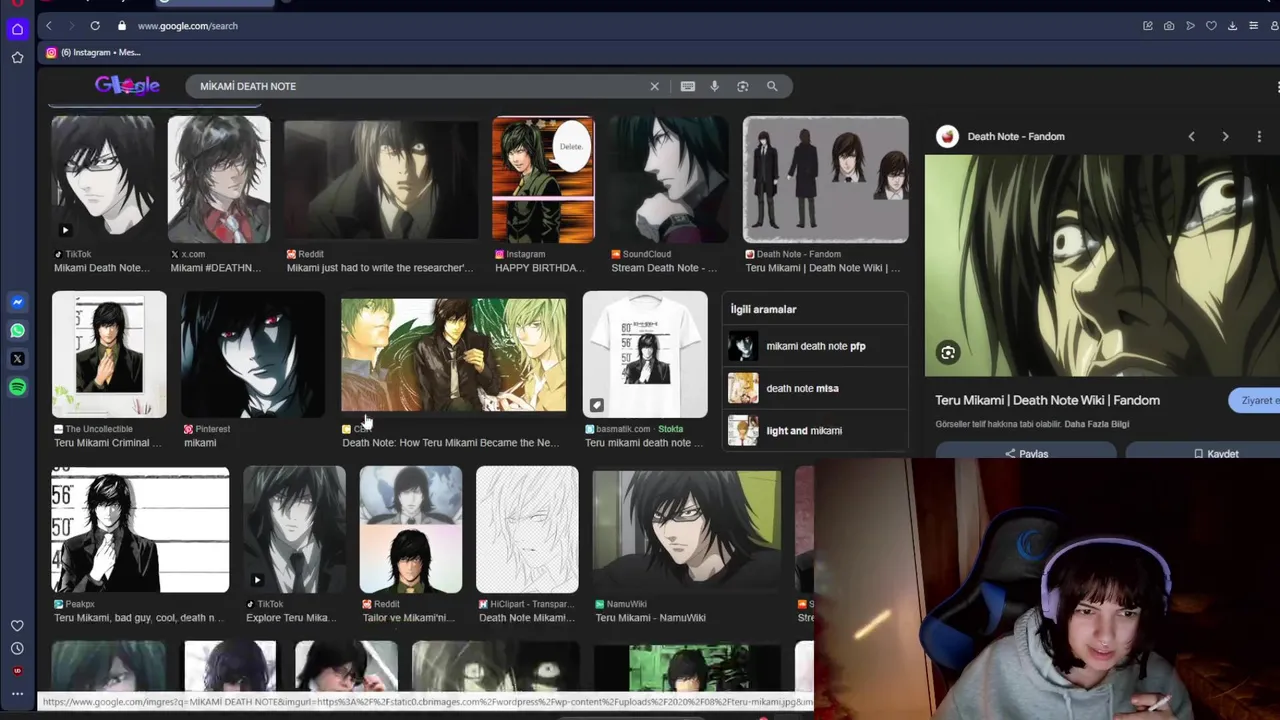
Task: Open Spotify from the sidebar
Action: [x=17, y=387]
